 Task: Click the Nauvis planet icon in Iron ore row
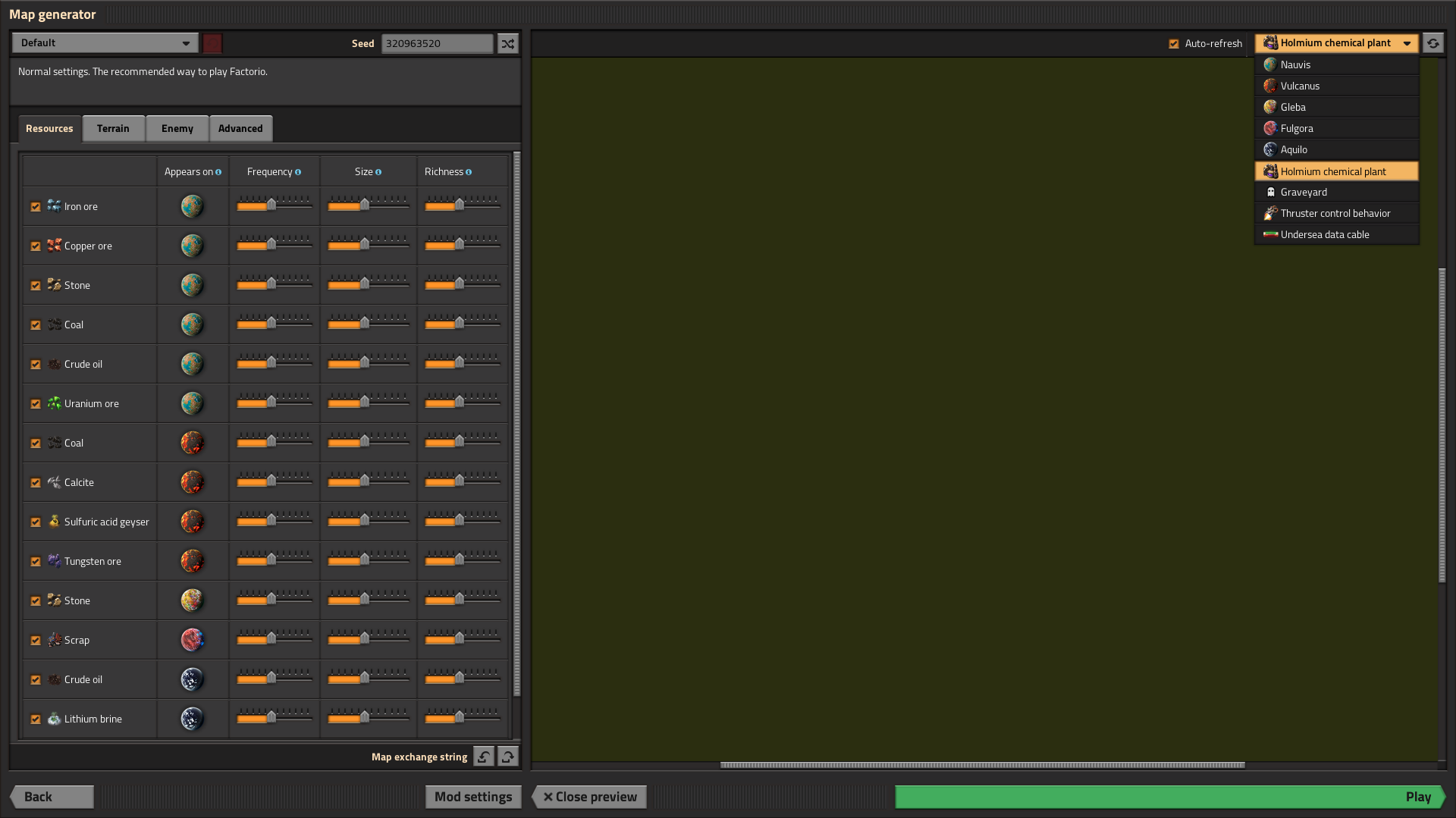point(192,206)
